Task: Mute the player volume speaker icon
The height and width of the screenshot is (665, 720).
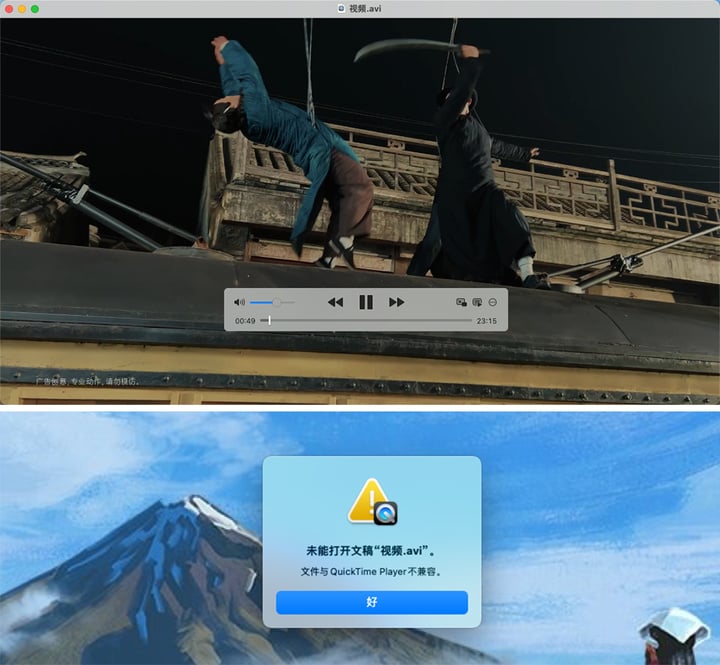Action: [239, 302]
